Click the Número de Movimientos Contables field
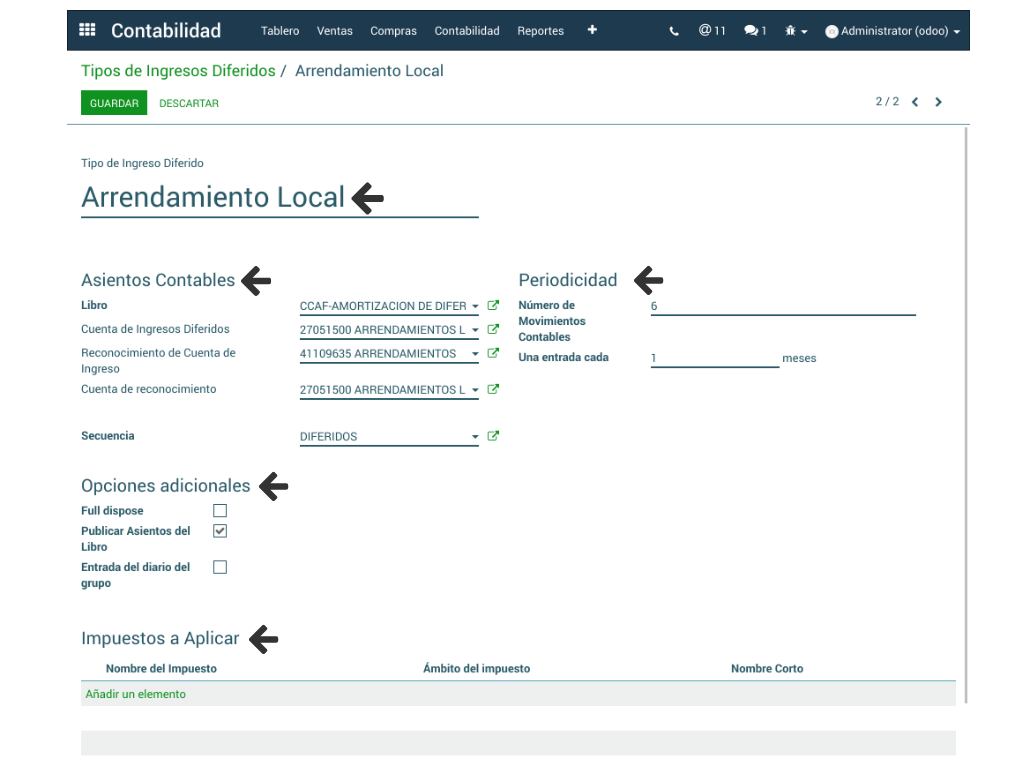The image size is (1023, 767). [x=782, y=306]
